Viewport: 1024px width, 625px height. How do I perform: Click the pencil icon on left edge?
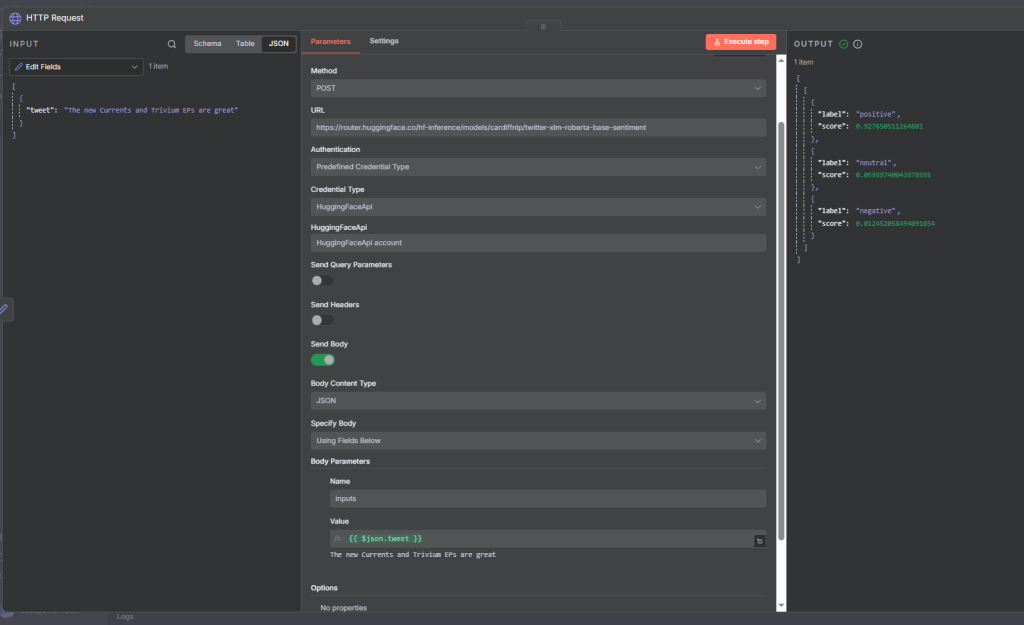click(x=4, y=310)
